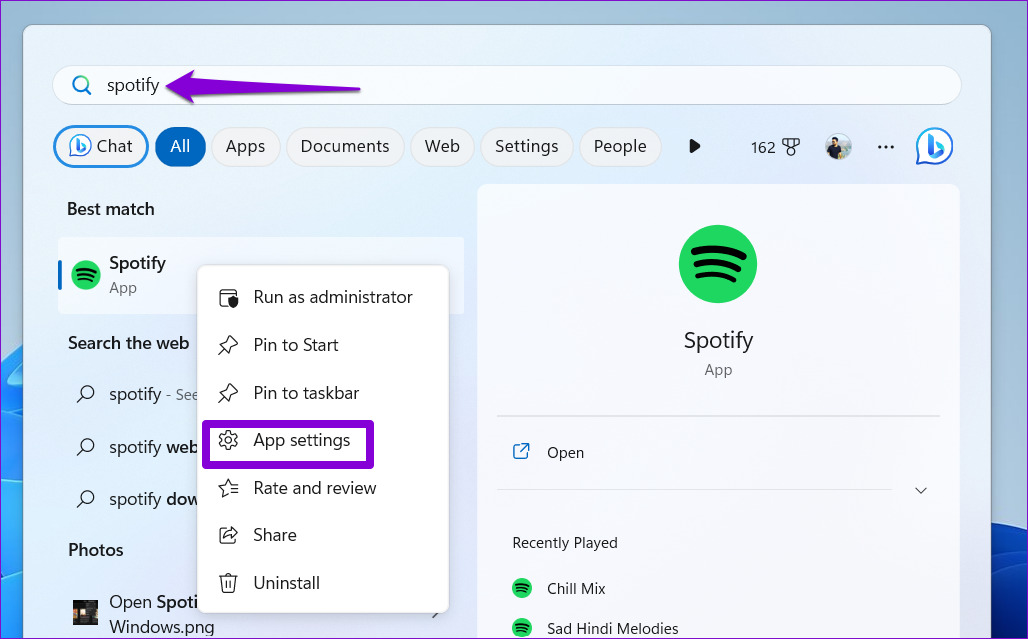Choose Pin to taskbar
The image size is (1028, 639).
click(x=323, y=393)
